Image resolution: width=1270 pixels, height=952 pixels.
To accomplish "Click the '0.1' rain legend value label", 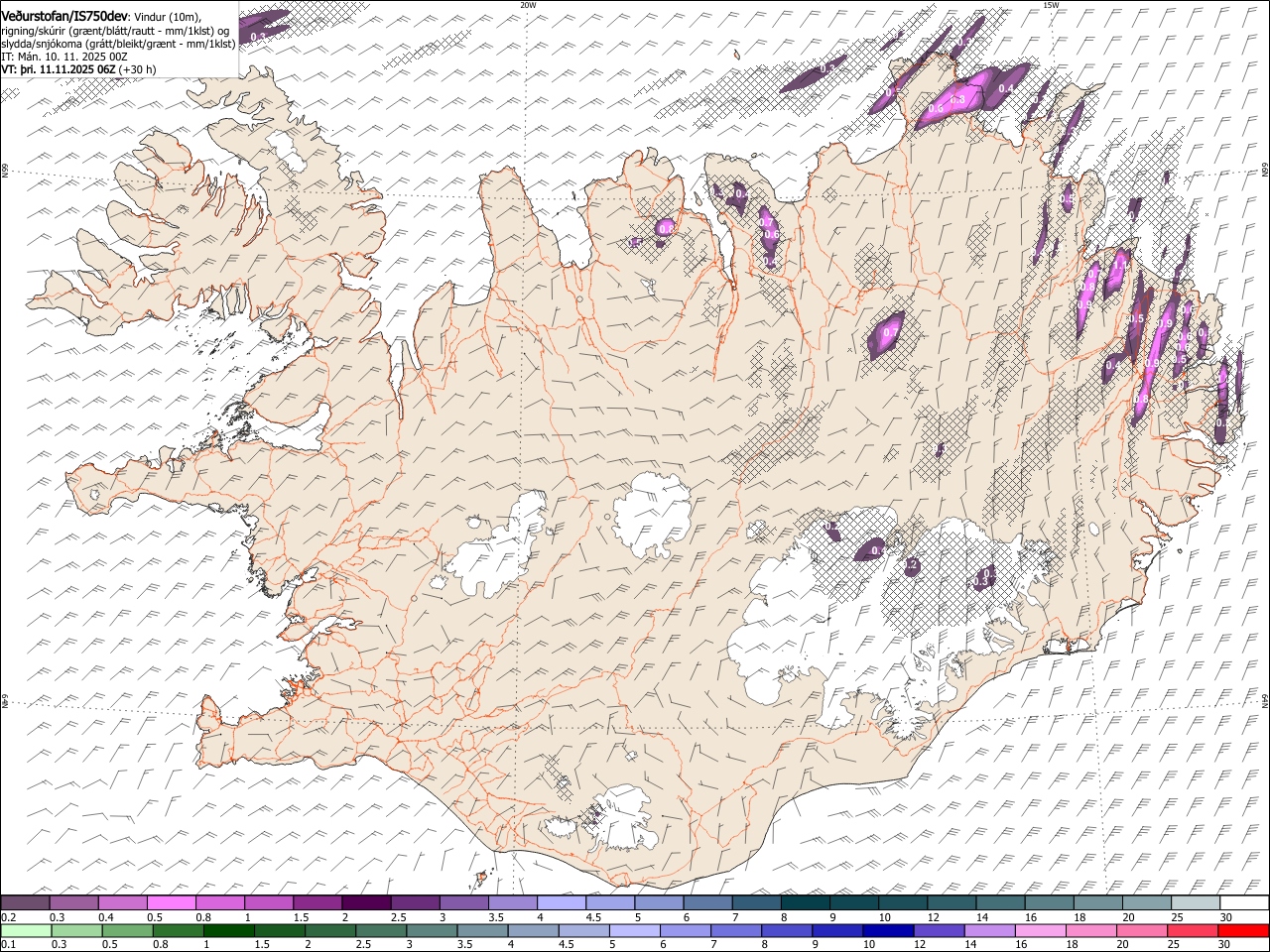I will [8, 945].
